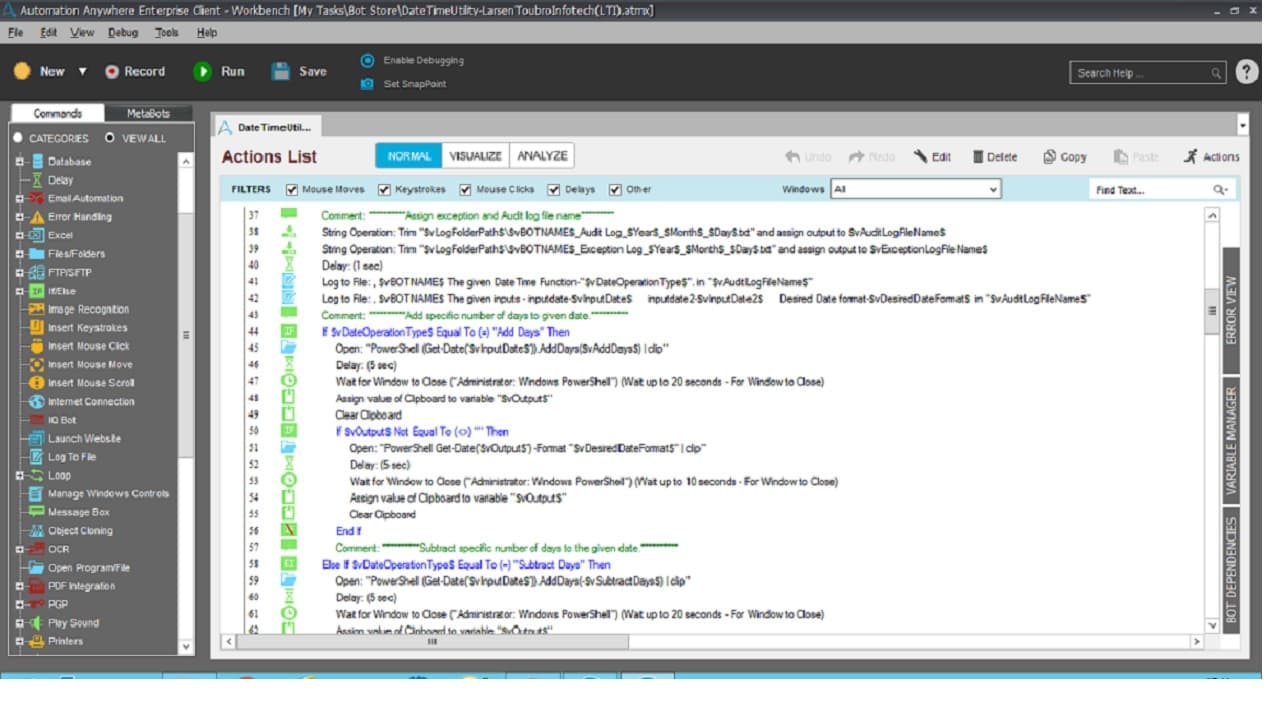The image size is (1280, 720).
Task: Uncheck the Mouse Moves filter
Action: 292,190
